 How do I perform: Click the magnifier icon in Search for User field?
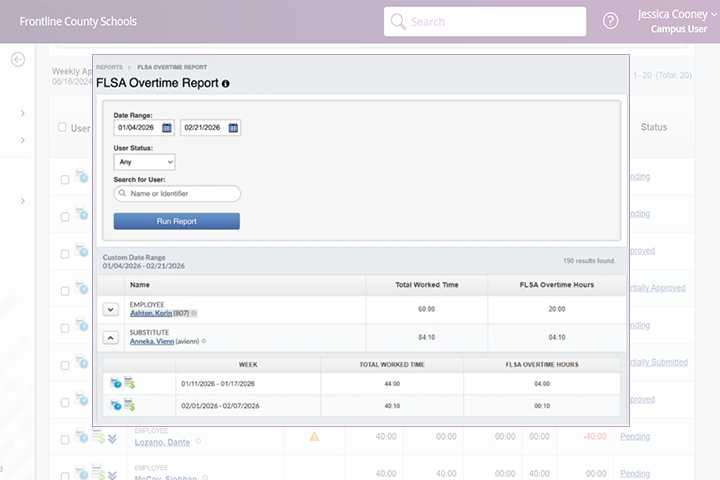coord(122,193)
